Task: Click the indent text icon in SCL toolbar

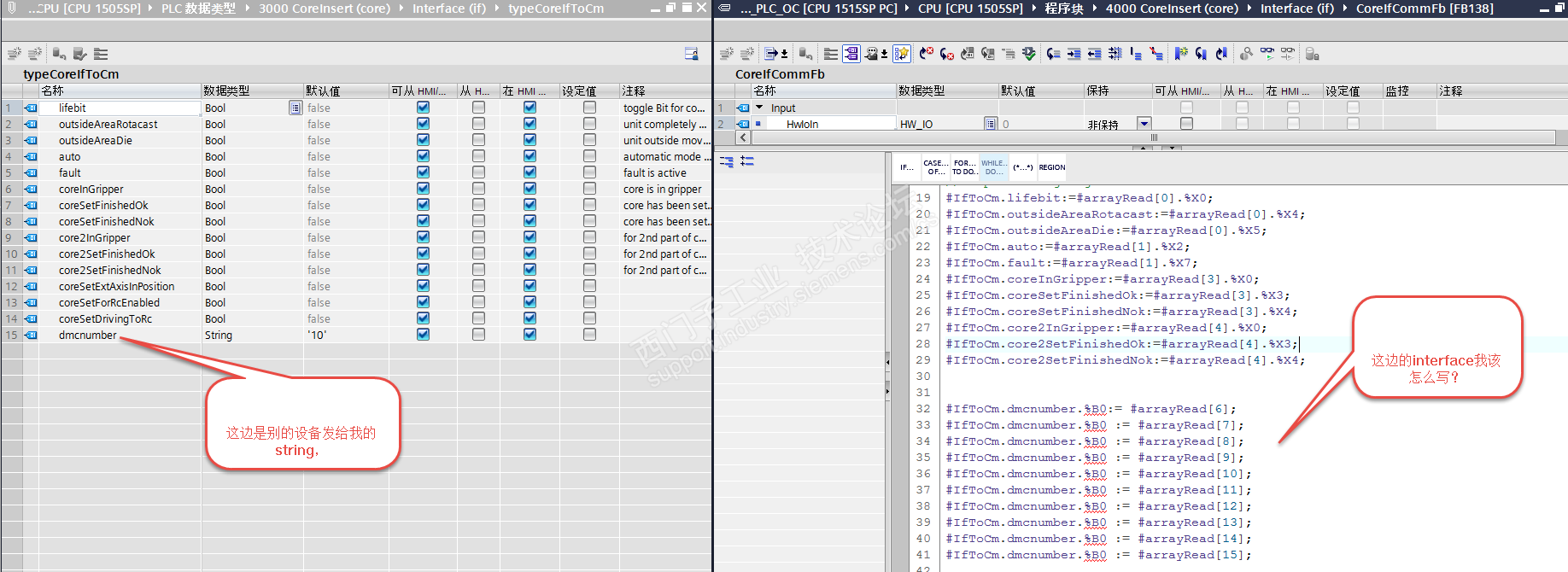Action: tap(1074, 54)
